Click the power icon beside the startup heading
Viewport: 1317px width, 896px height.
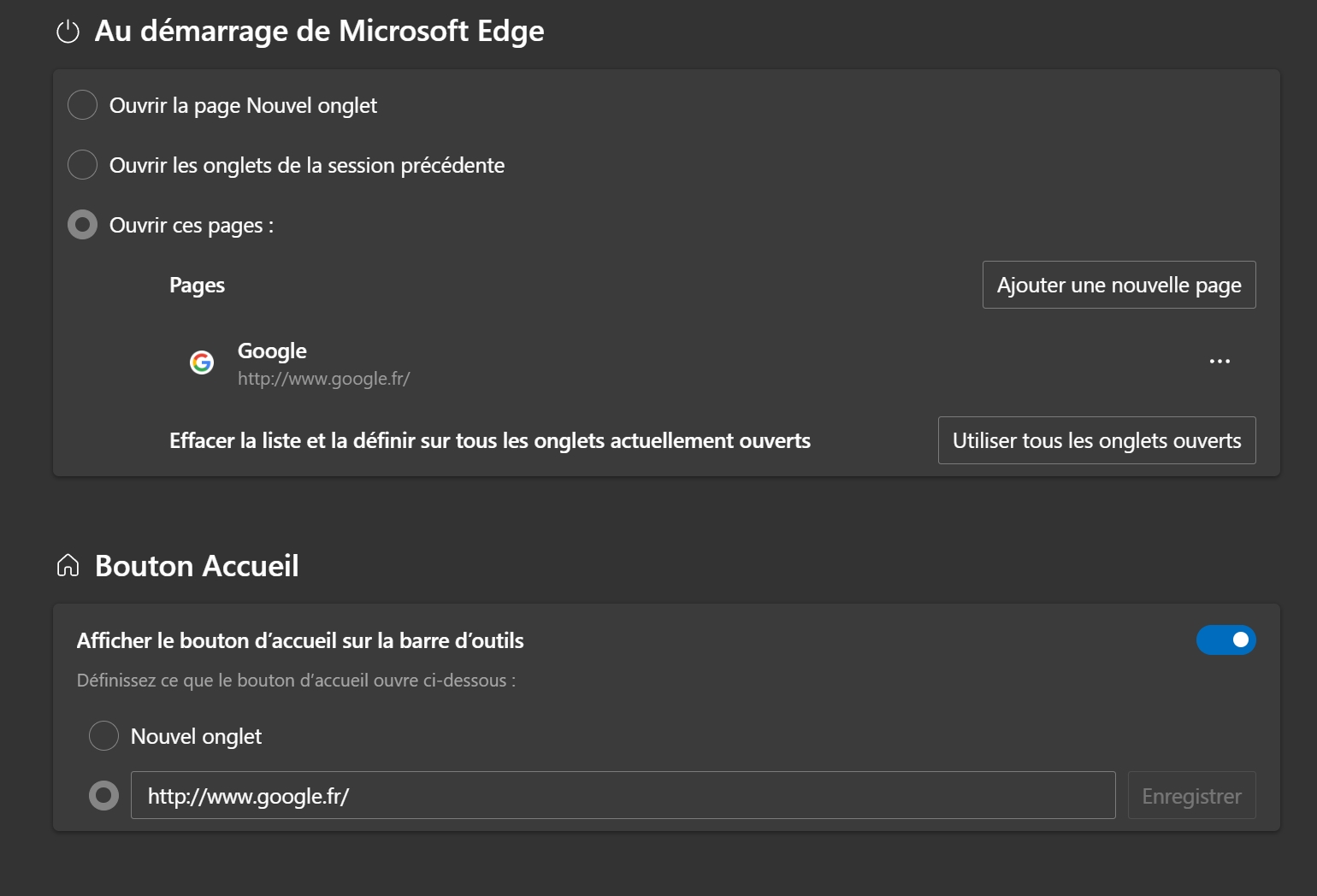tap(68, 32)
